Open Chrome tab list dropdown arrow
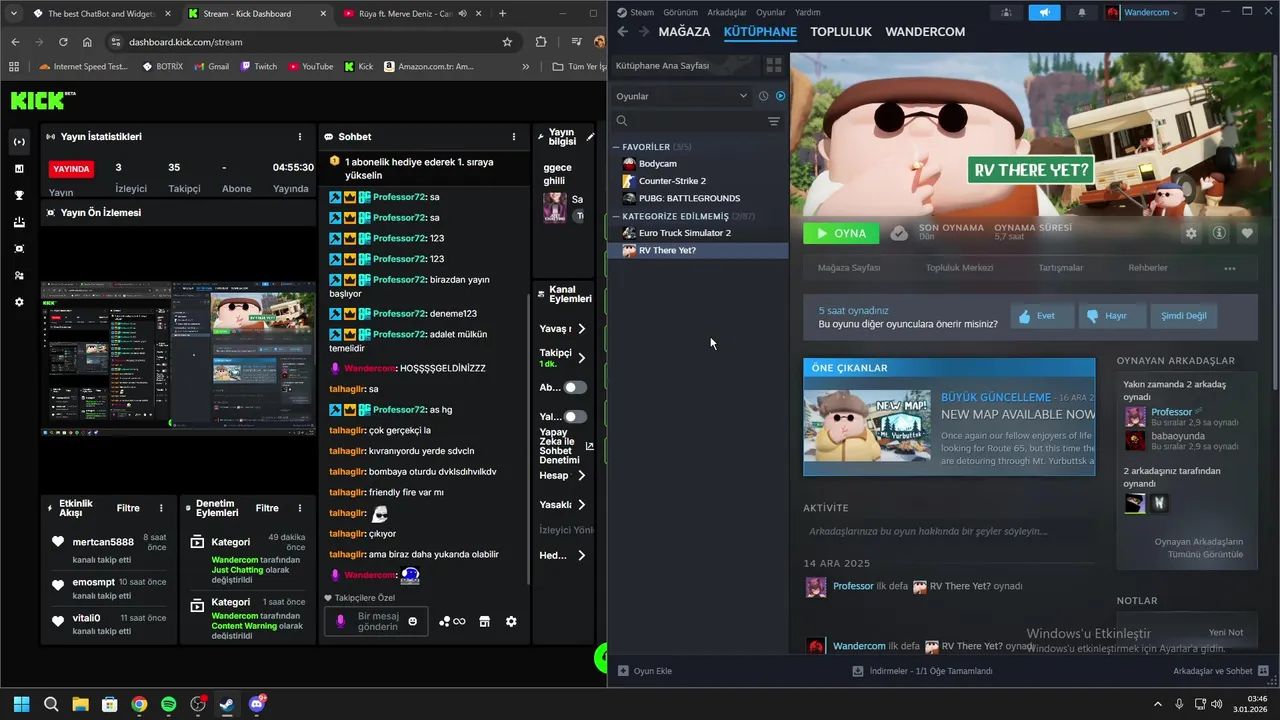This screenshot has width=1280, height=720. 14,14
